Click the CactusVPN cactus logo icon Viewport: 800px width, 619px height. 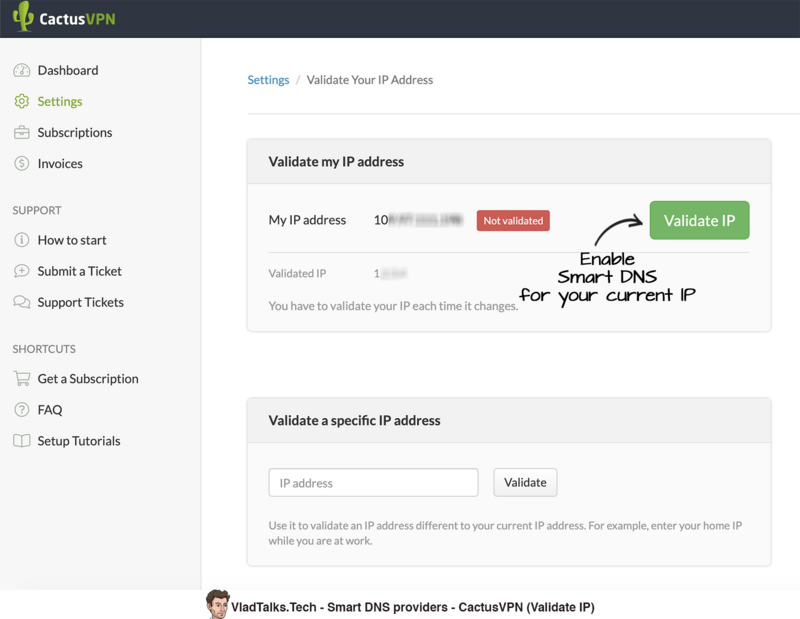23,17
